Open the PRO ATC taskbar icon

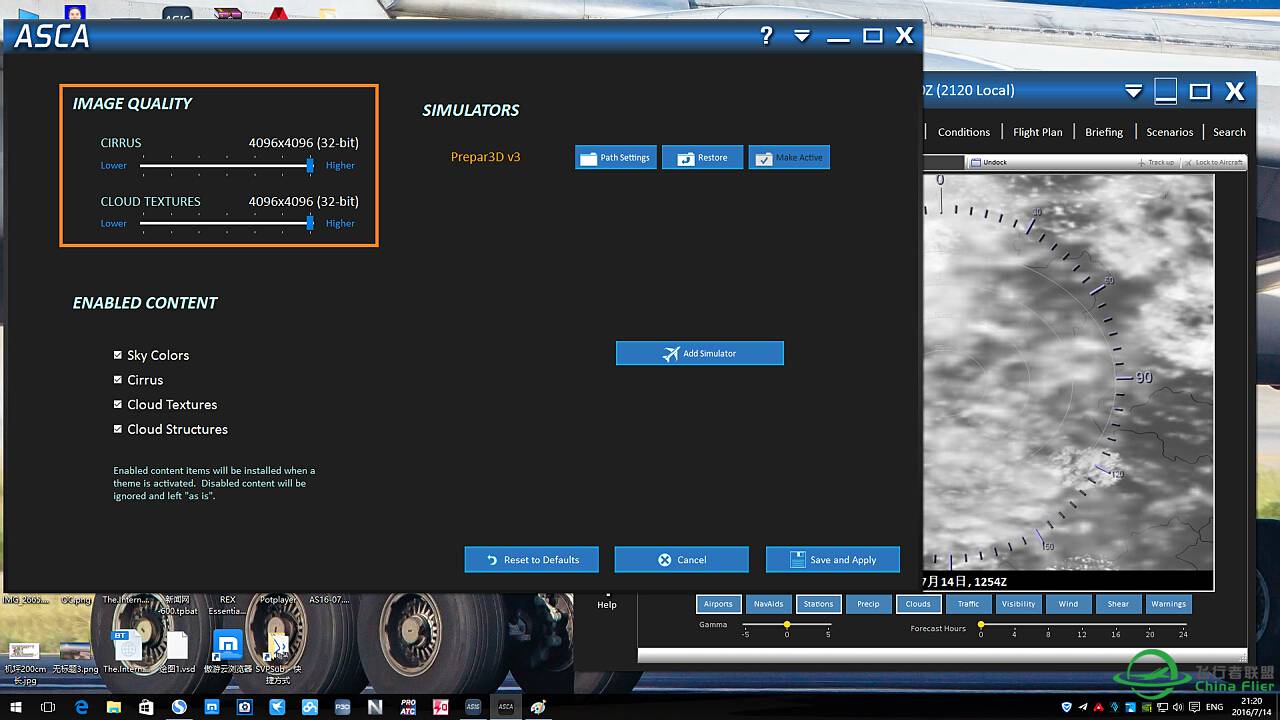(x=408, y=707)
